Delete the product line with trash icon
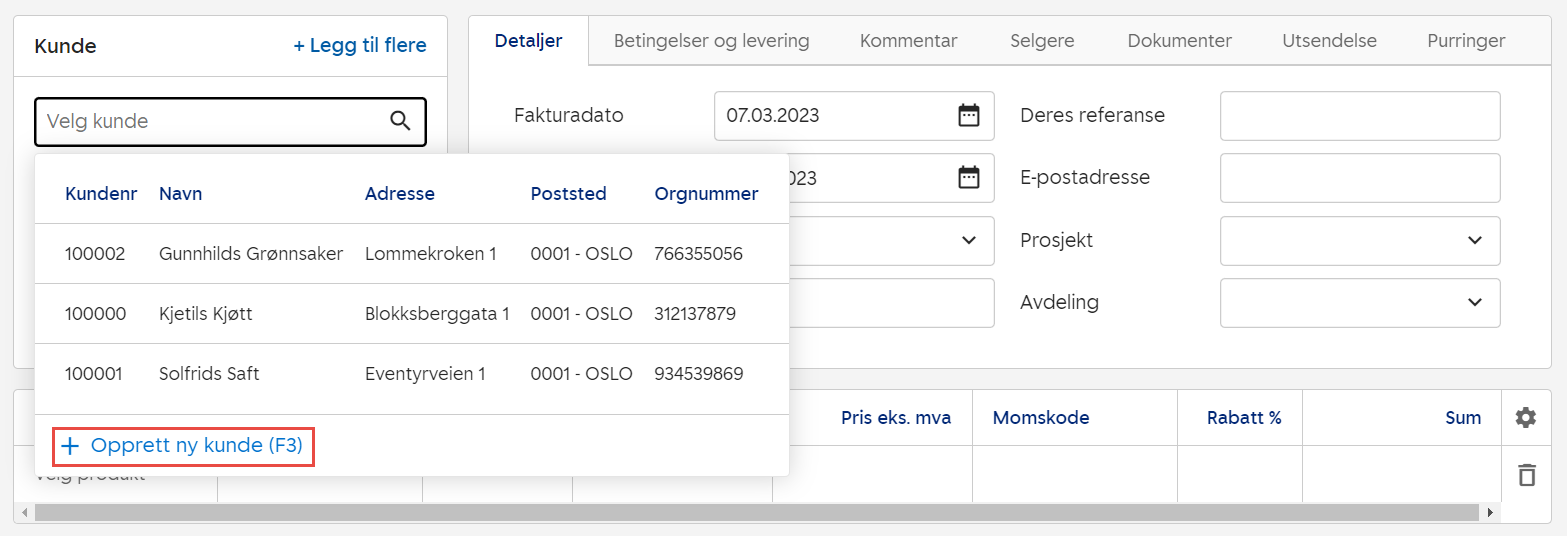1567x536 pixels. (x=1525, y=475)
